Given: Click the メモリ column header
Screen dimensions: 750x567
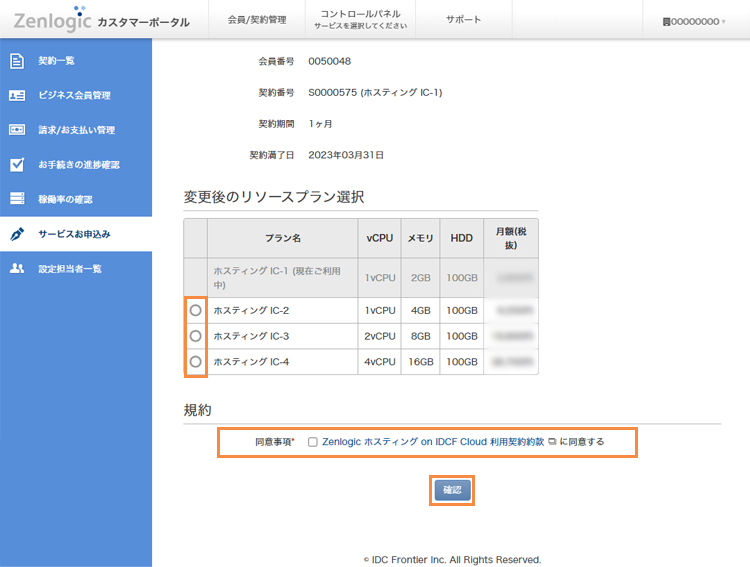Looking at the screenshot, I should (x=420, y=238).
